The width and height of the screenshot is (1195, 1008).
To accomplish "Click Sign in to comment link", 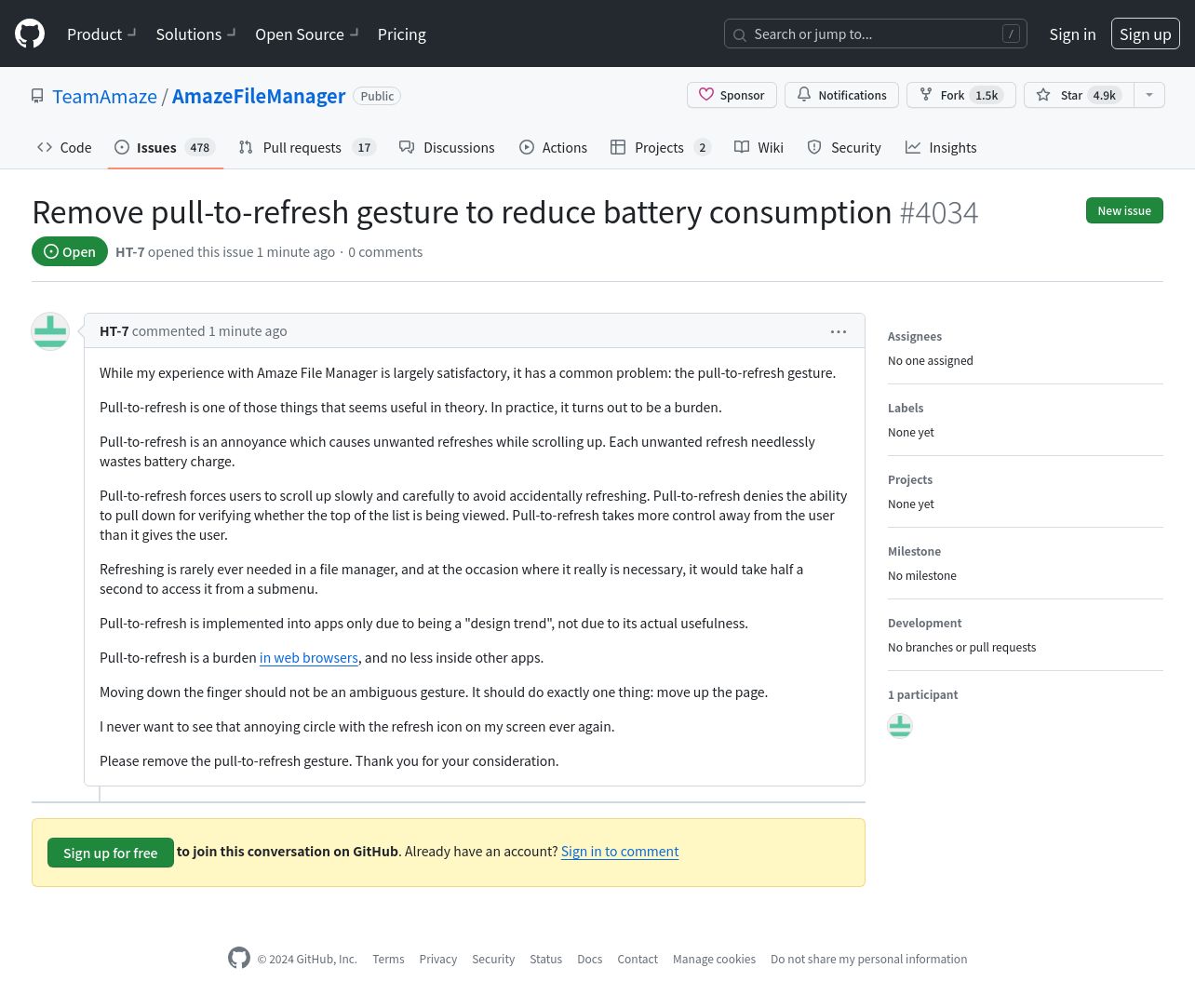I will click(620, 852).
